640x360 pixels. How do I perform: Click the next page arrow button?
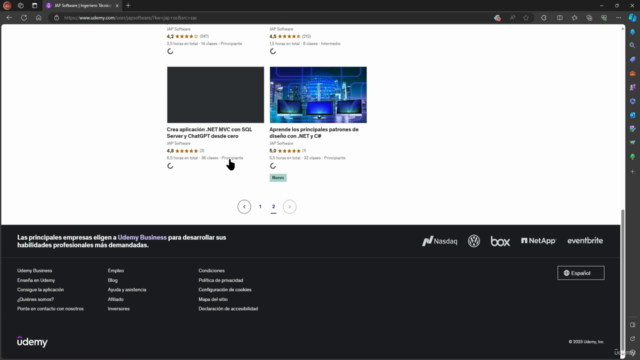[289, 207]
